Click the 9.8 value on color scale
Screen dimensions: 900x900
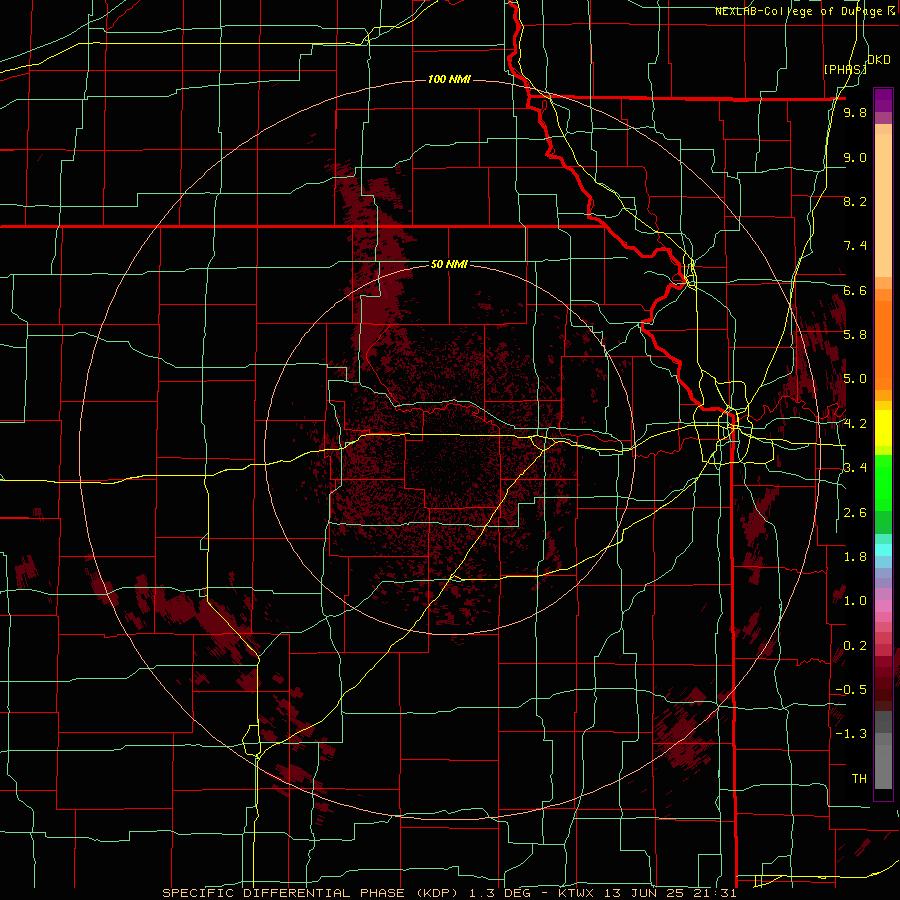(x=855, y=113)
